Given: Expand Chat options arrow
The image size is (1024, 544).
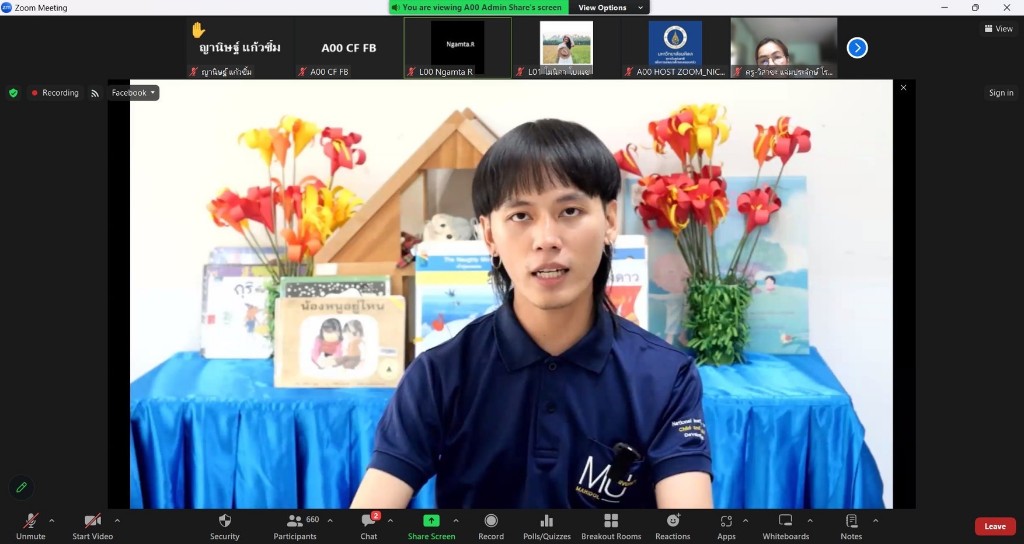Looking at the screenshot, I should 391,520.
